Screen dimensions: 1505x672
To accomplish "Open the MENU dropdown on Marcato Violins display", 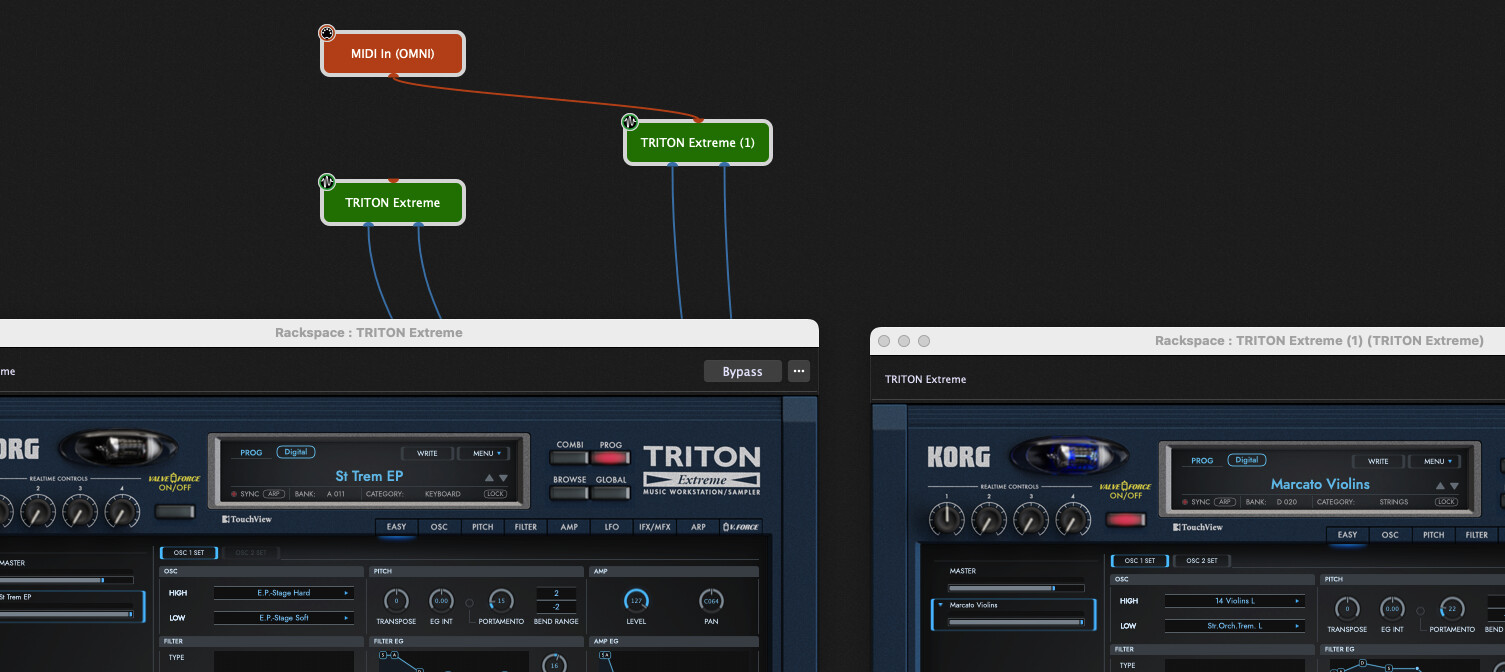I will [1434, 462].
